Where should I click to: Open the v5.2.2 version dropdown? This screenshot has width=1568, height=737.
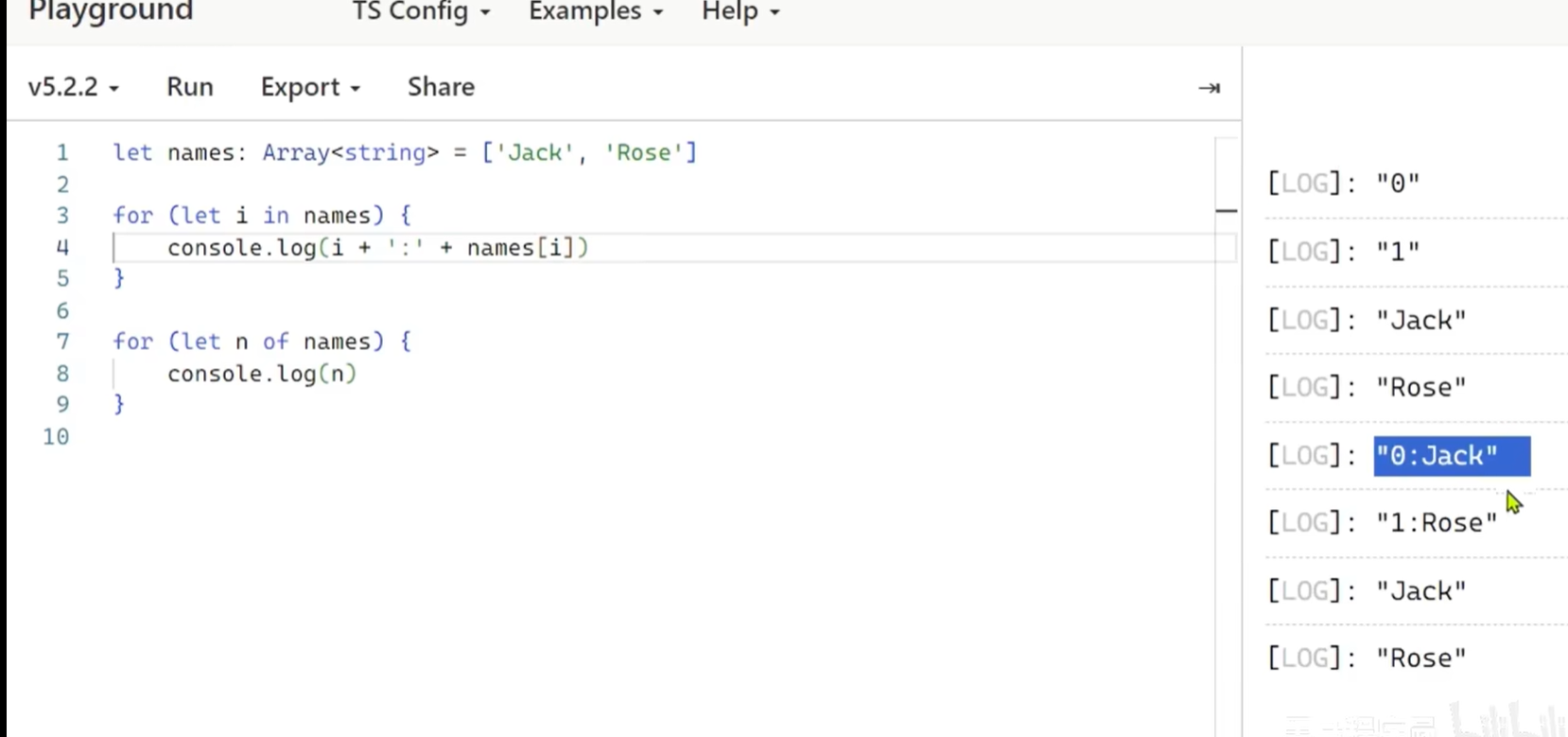click(73, 87)
